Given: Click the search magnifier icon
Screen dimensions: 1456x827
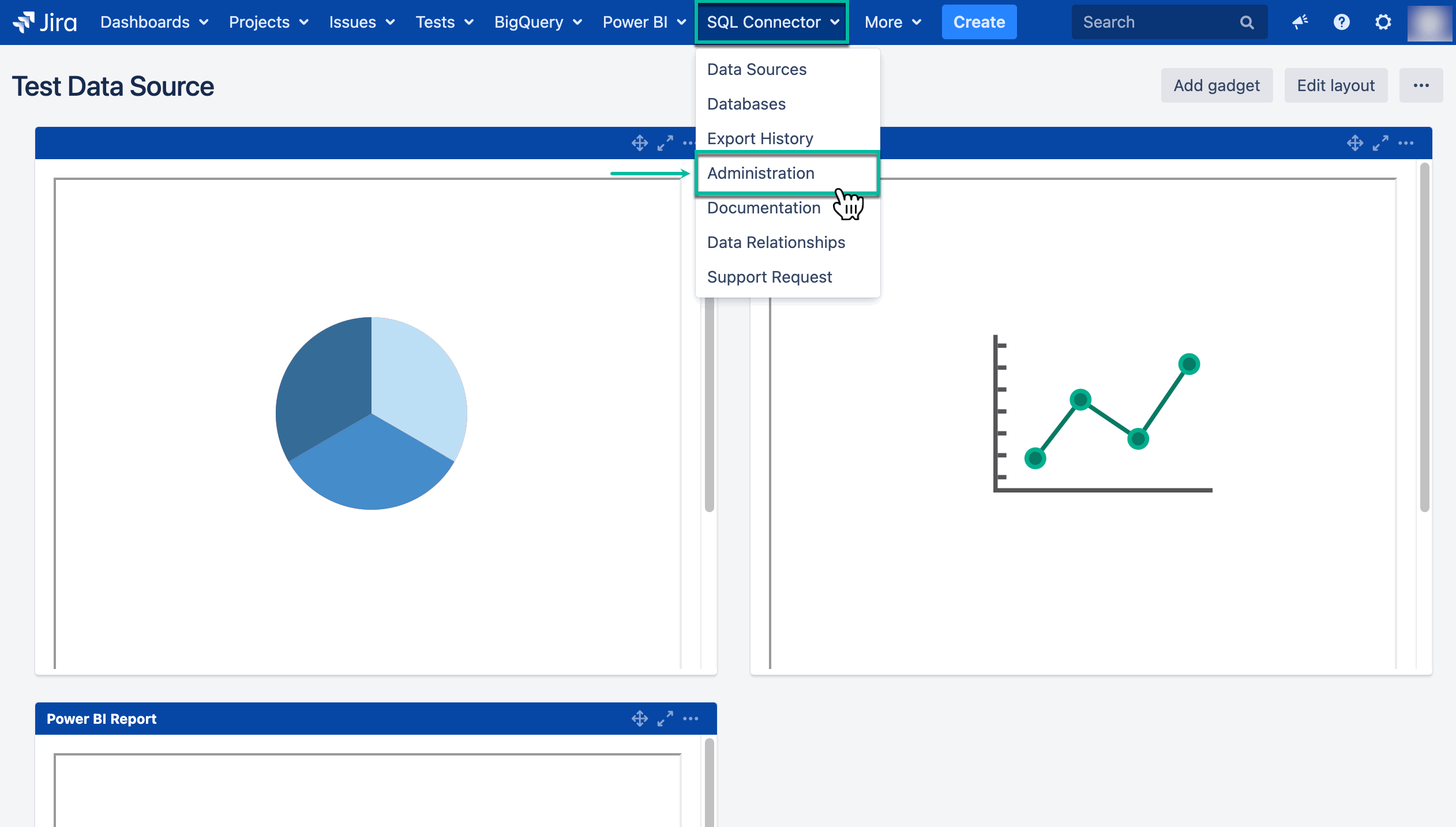Looking at the screenshot, I should click(1247, 22).
